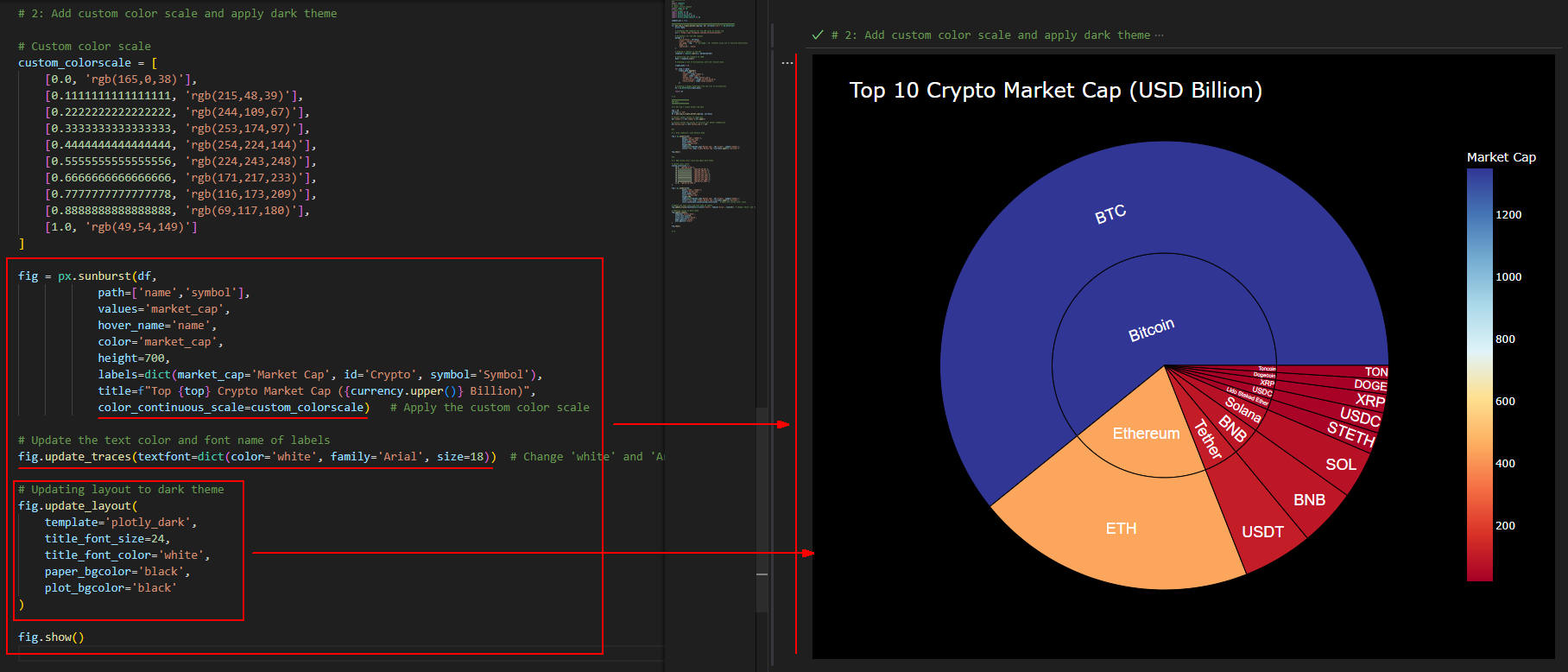This screenshot has width=1568, height=672.
Task: Click the color_continuous_scale=custom_colorscale line
Action: [233, 408]
